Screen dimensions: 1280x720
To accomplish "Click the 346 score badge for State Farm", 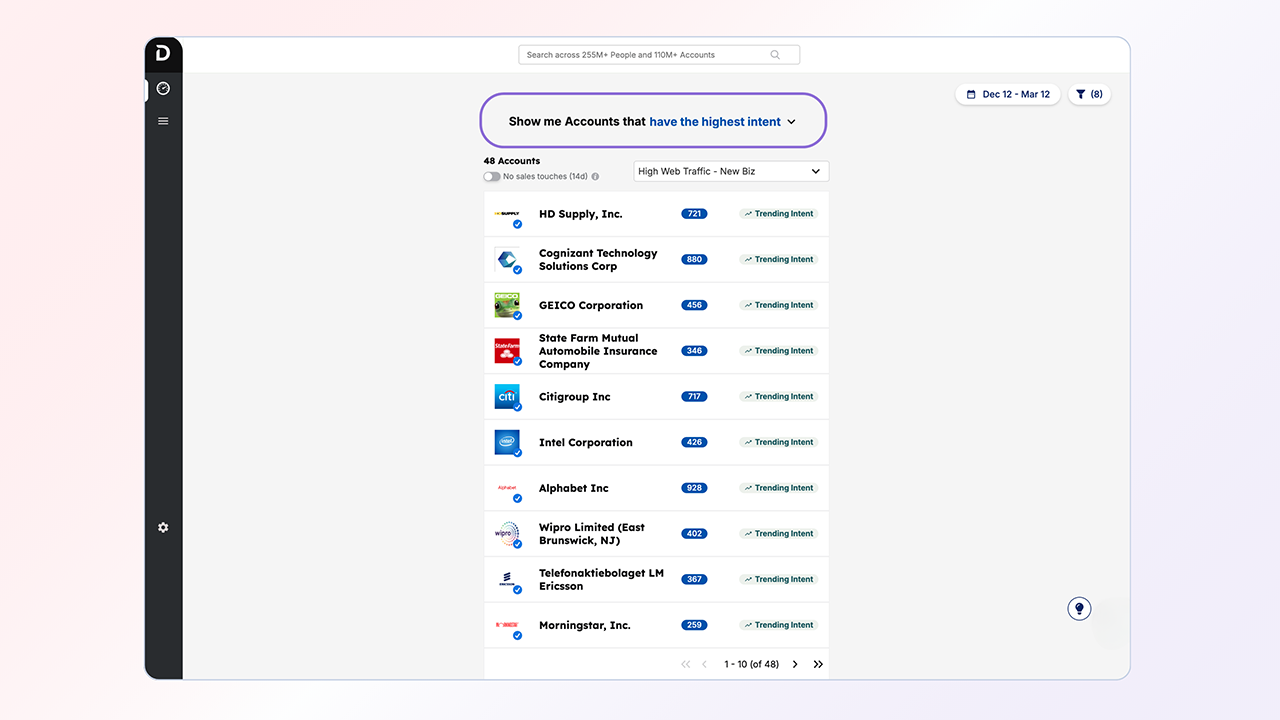I will pos(694,351).
